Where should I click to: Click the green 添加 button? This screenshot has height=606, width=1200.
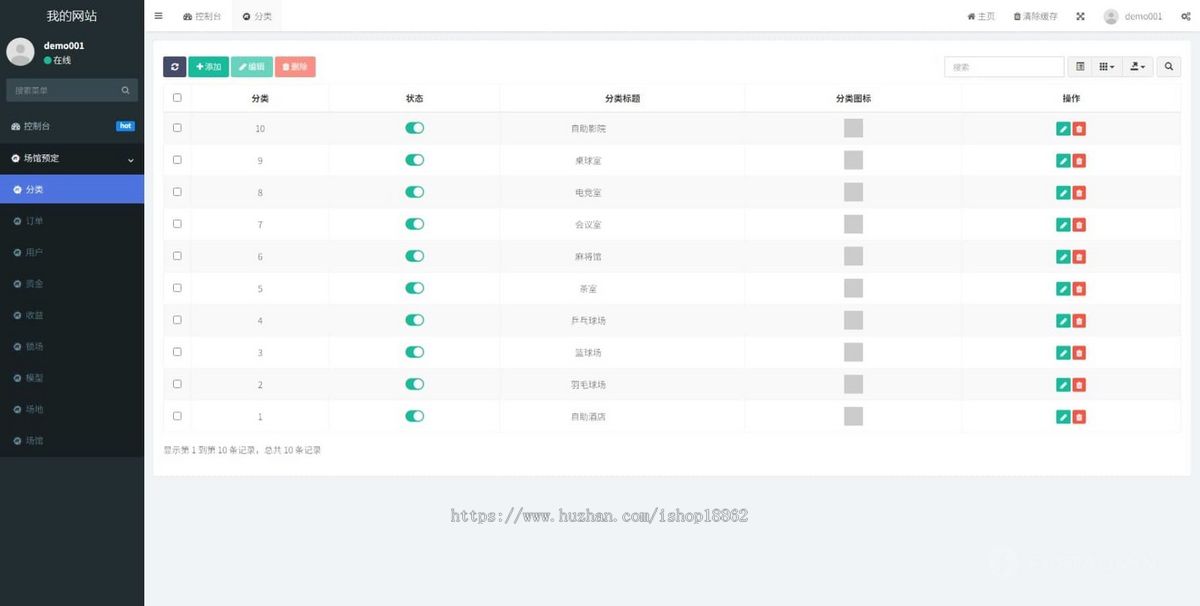tap(208, 66)
